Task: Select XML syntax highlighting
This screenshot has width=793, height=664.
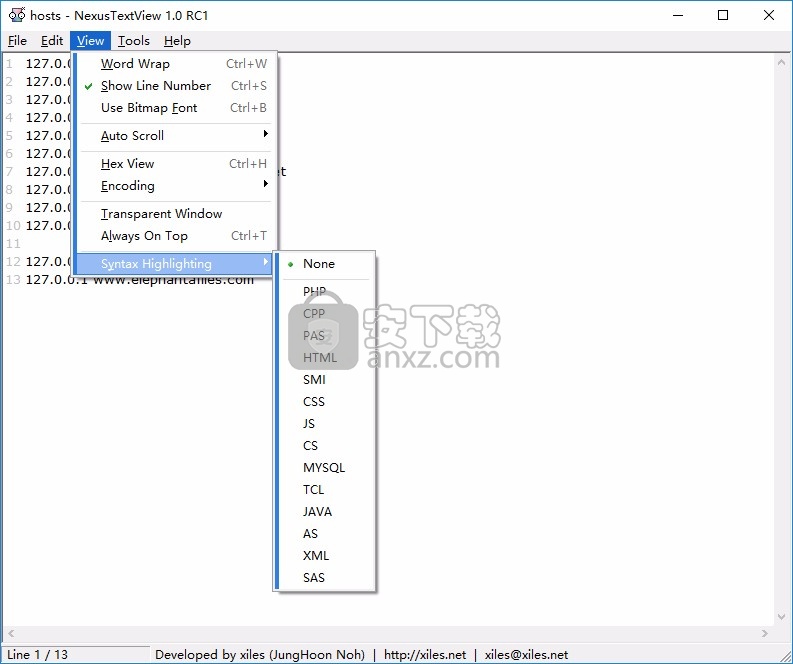Action: 327,556
